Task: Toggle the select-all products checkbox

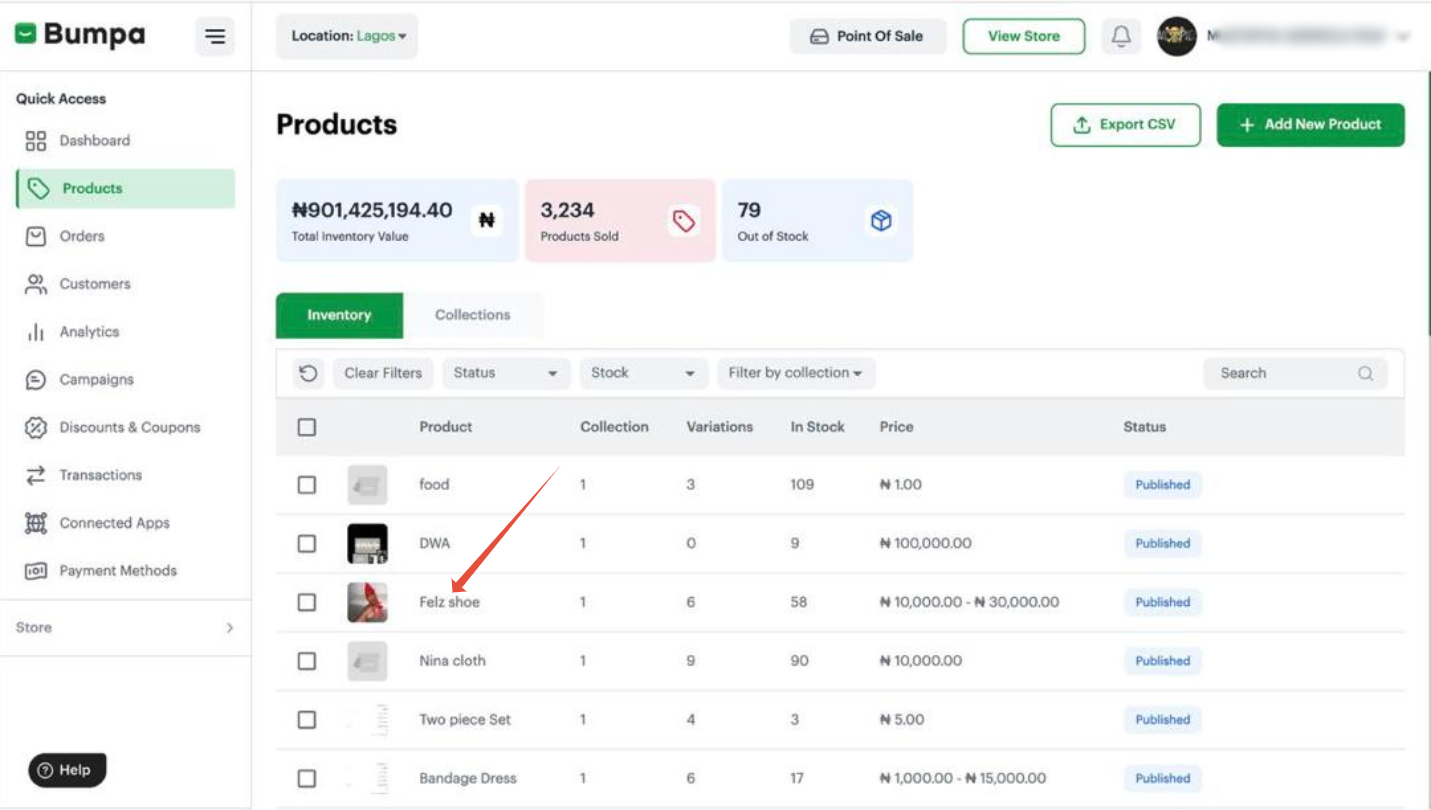Action: [x=307, y=427]
